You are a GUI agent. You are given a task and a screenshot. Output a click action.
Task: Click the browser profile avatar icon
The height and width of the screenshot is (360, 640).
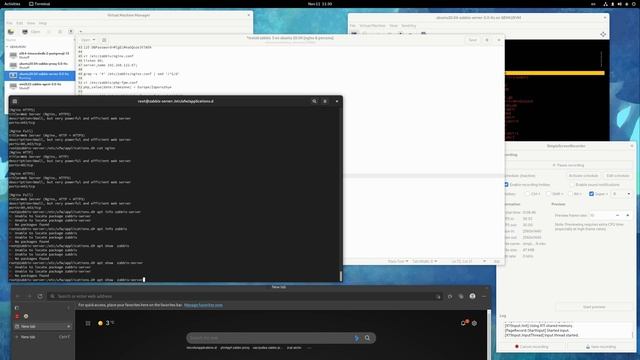[x=472, y=296]
